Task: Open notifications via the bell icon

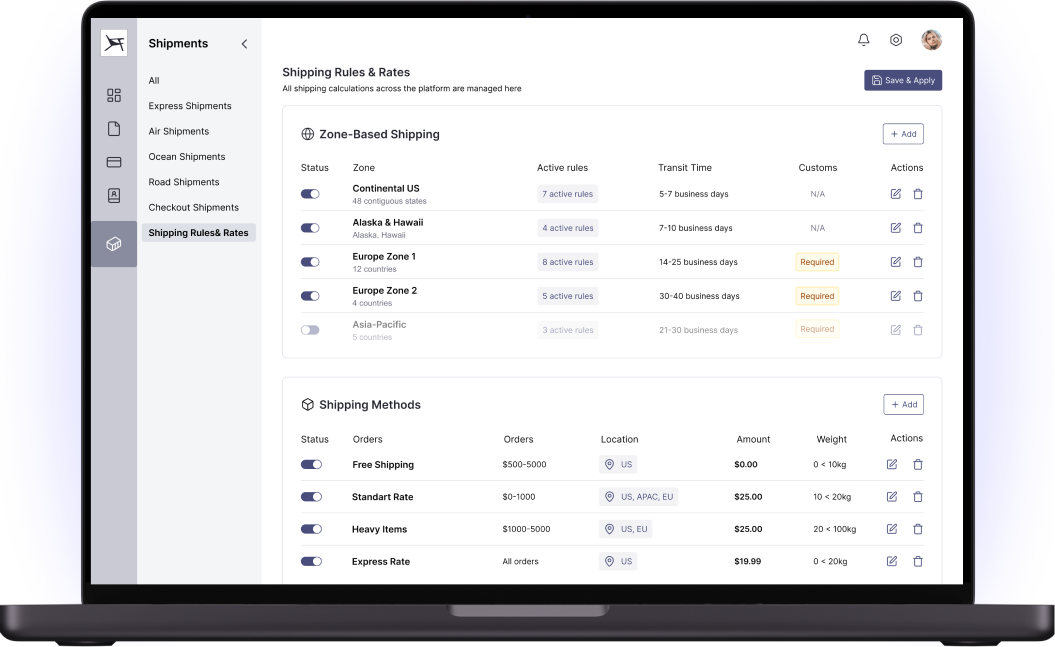Action: [863, 40]
